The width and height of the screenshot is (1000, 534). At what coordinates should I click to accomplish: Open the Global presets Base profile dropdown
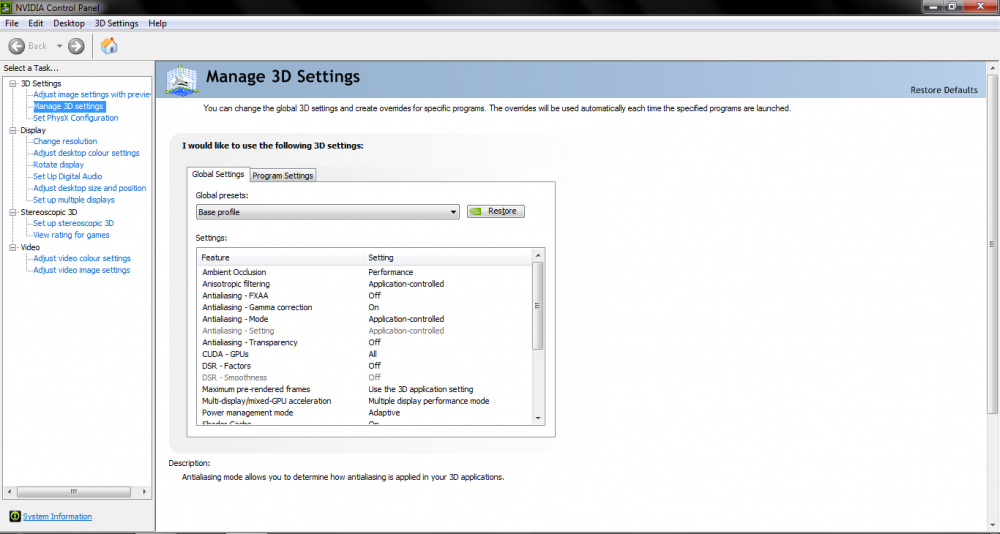click(x=327, y=212)
